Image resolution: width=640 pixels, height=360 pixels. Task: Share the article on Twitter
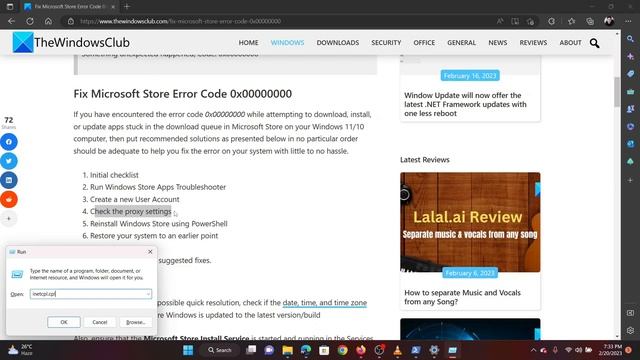click(9, 161)
